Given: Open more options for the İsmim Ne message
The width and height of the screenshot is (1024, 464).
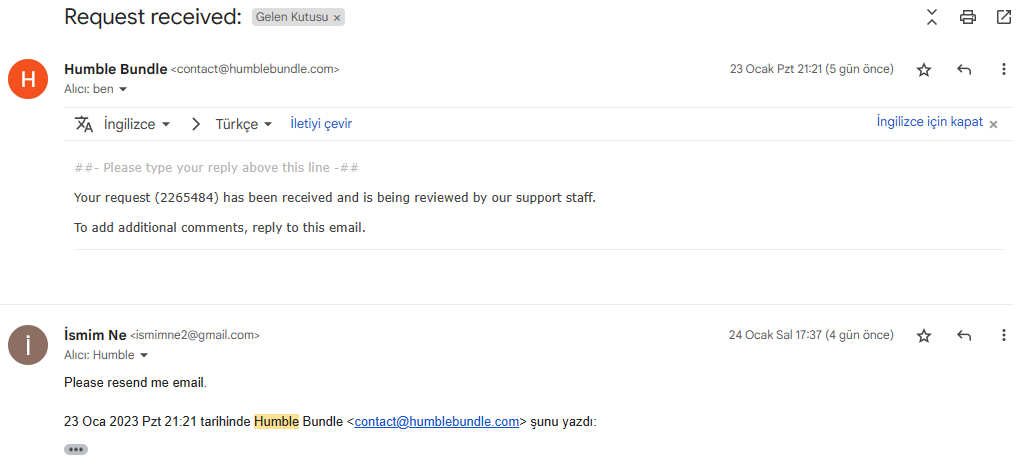Looking at the screenshot, I should coord(1003,336).
